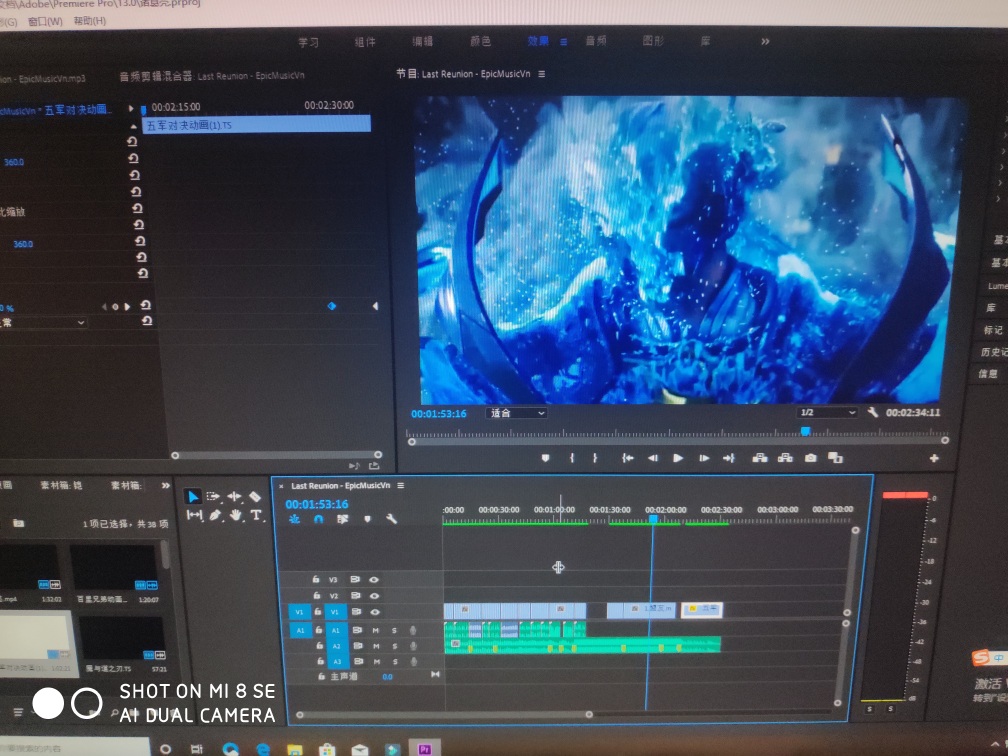Open the timeline panel menu

(x=400, y=485)
